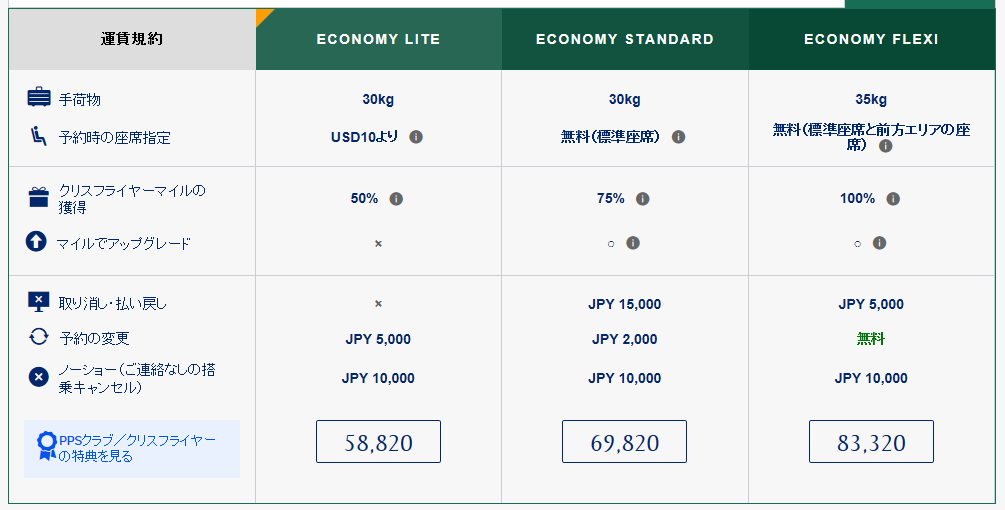This screenshot has width=1005, height=510.
Task: Open upgrade info icon in Economy Flexi column
Action: 879,243
